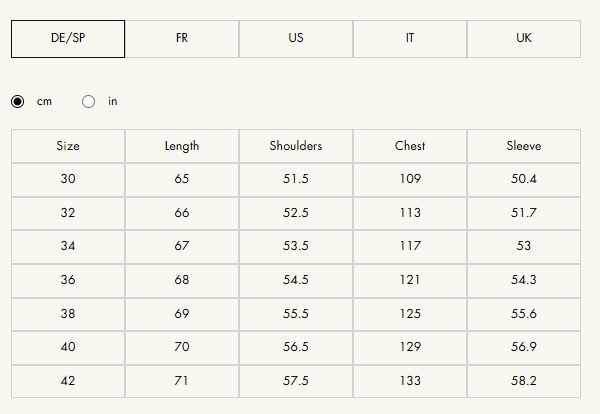The width and height of the screenshot is (600, 414).
Task: Click the Sleeve column header
Action: click(524, 146)
